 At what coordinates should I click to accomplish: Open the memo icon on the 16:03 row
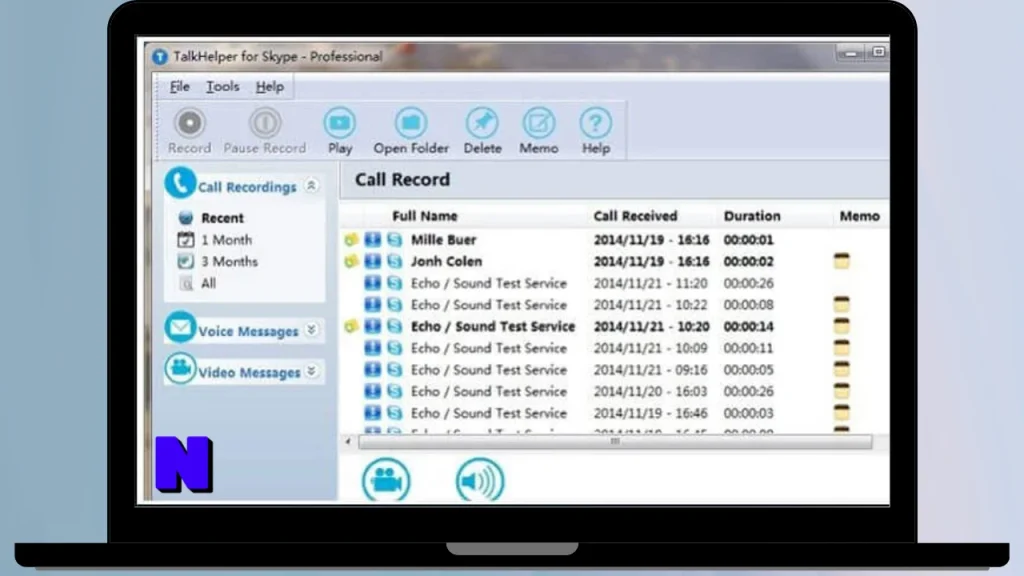point(842,391)
